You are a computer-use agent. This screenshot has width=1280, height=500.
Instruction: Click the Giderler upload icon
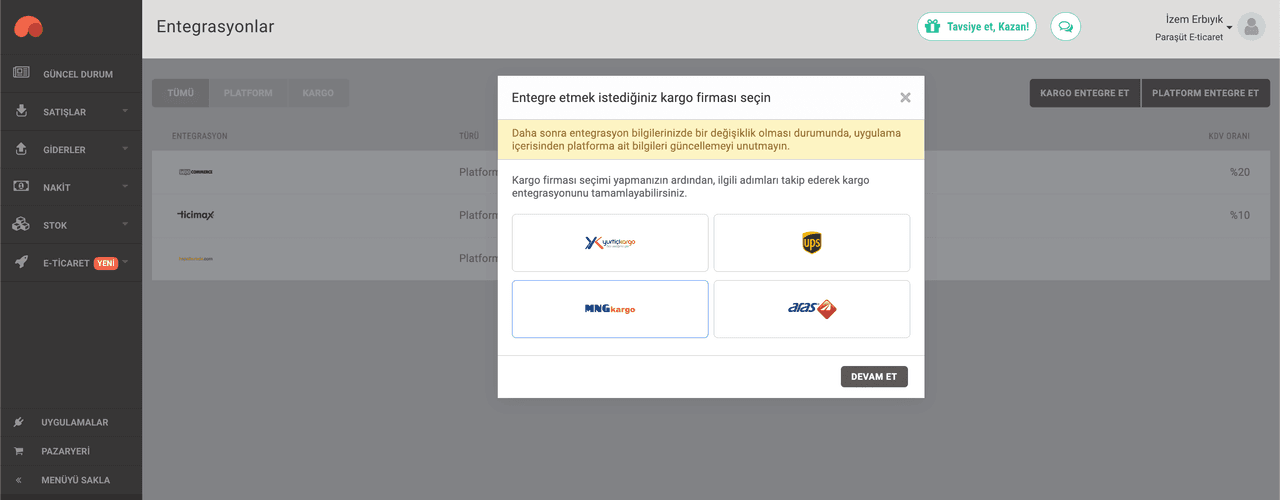pyautogui.click(x=21, y=149)
